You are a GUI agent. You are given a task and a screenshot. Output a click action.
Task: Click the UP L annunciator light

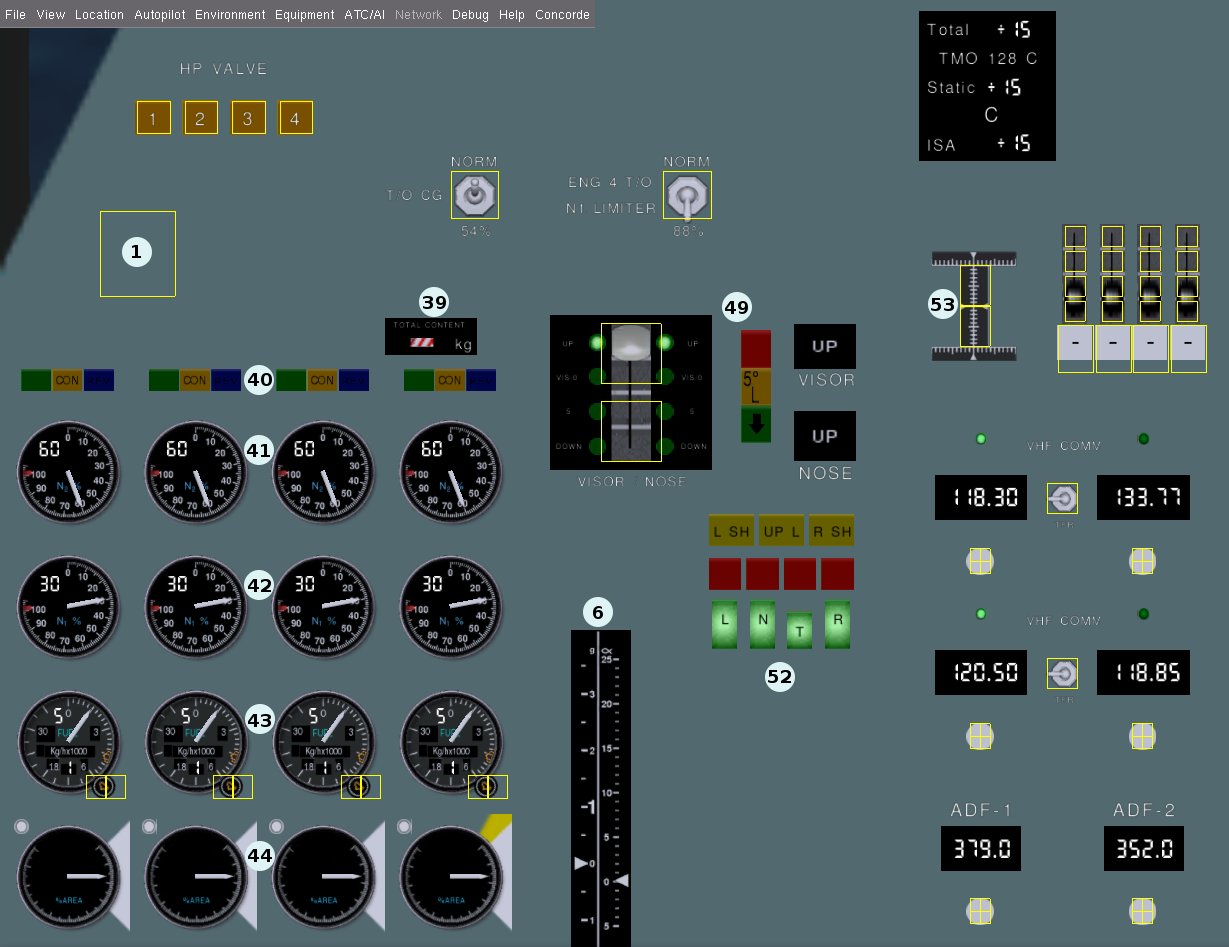pos(781,532)
